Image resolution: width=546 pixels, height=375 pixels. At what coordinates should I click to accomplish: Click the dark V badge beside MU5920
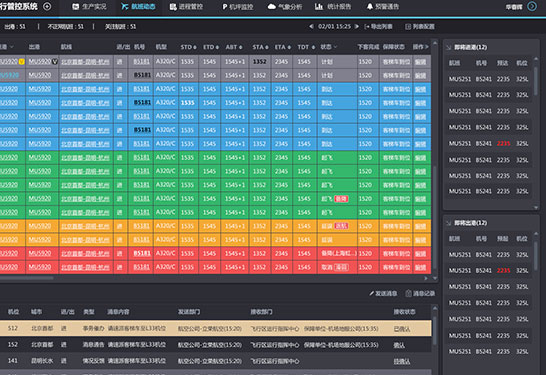54,62
